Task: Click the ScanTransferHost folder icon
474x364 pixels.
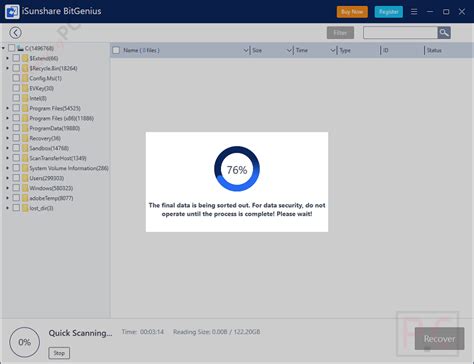Action: coord(25,158)
